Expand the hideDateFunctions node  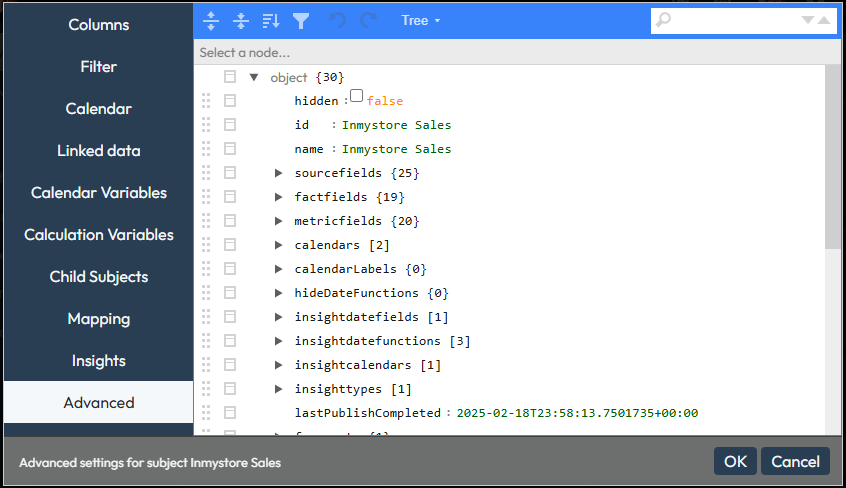click(x=278, y=293)
